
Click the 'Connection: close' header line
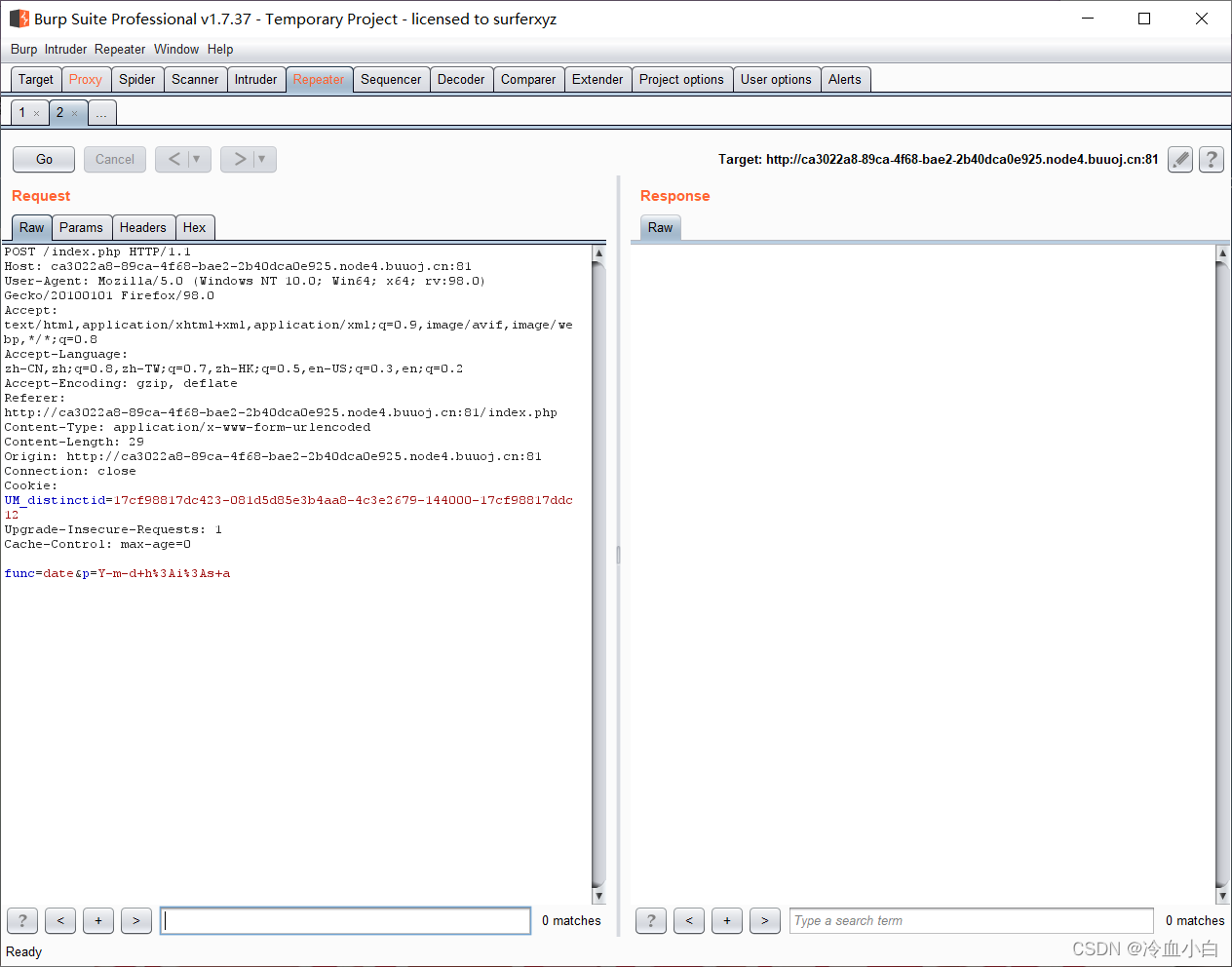[x=70, y=471]
